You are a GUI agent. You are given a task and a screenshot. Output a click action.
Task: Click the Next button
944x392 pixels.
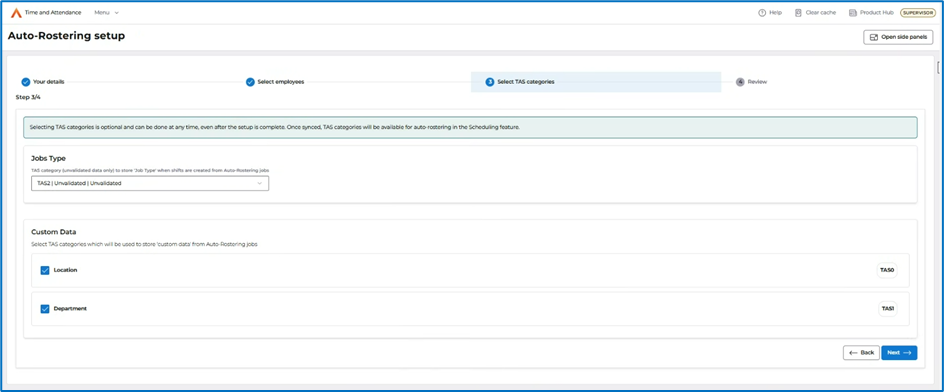point(899,353)
